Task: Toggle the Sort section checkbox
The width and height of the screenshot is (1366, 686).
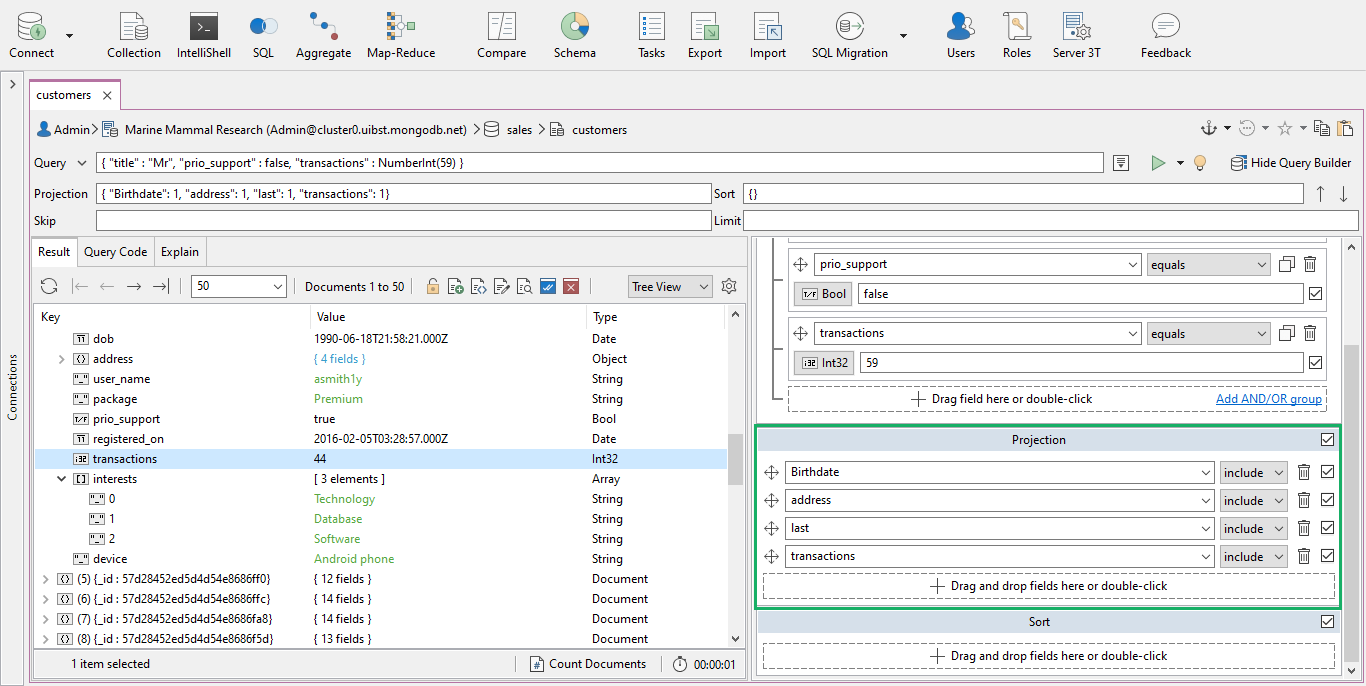Action: click(1327, 621)
